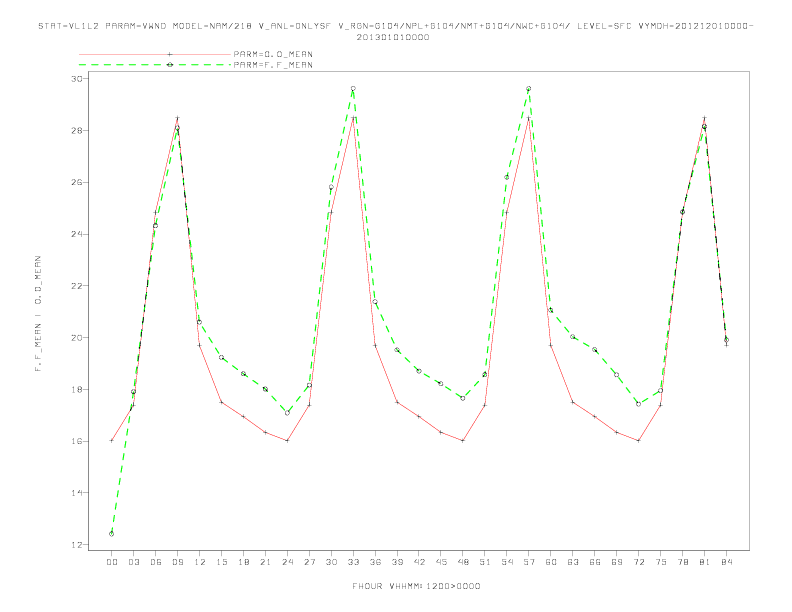This screenshot has width=792, height=612.
Task: Click the x-axis tick label 00
Action: pyautogui.click(x=112, y=562)
